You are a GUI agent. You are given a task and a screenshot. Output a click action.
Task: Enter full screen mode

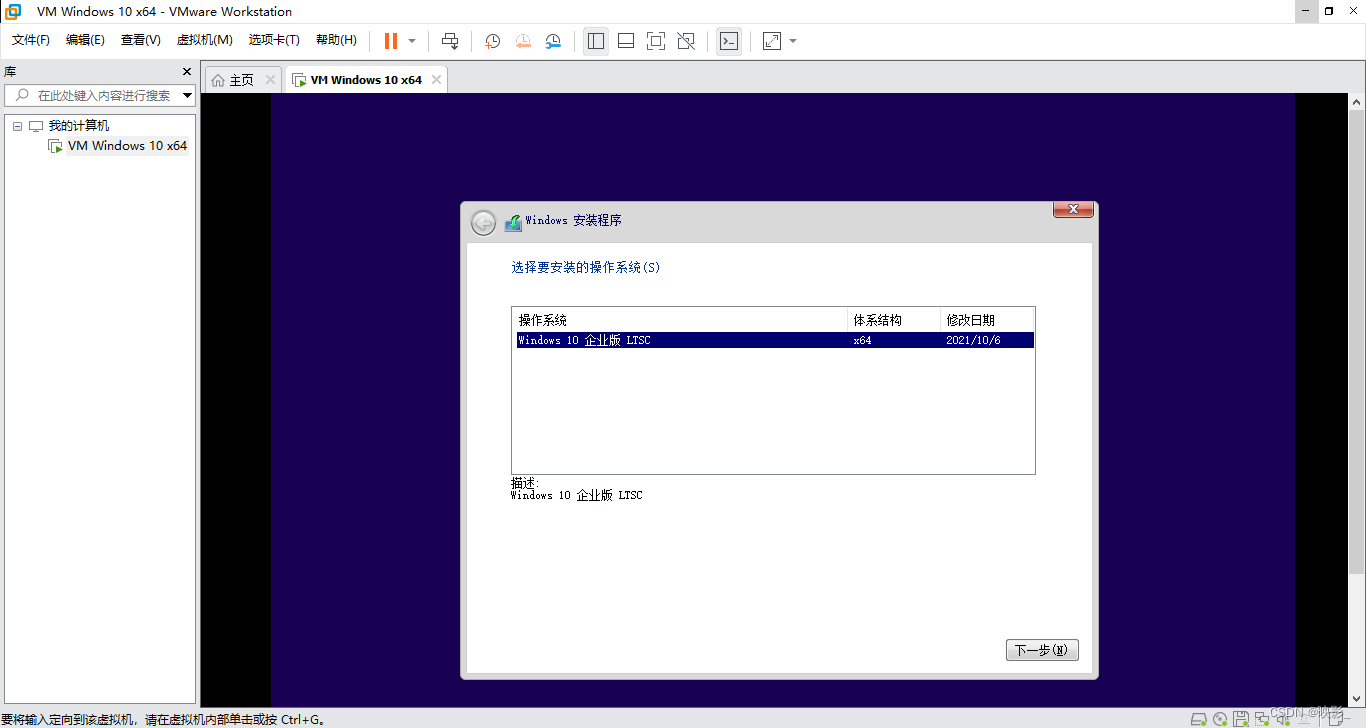pyautogui.click(x=656, y=41)
